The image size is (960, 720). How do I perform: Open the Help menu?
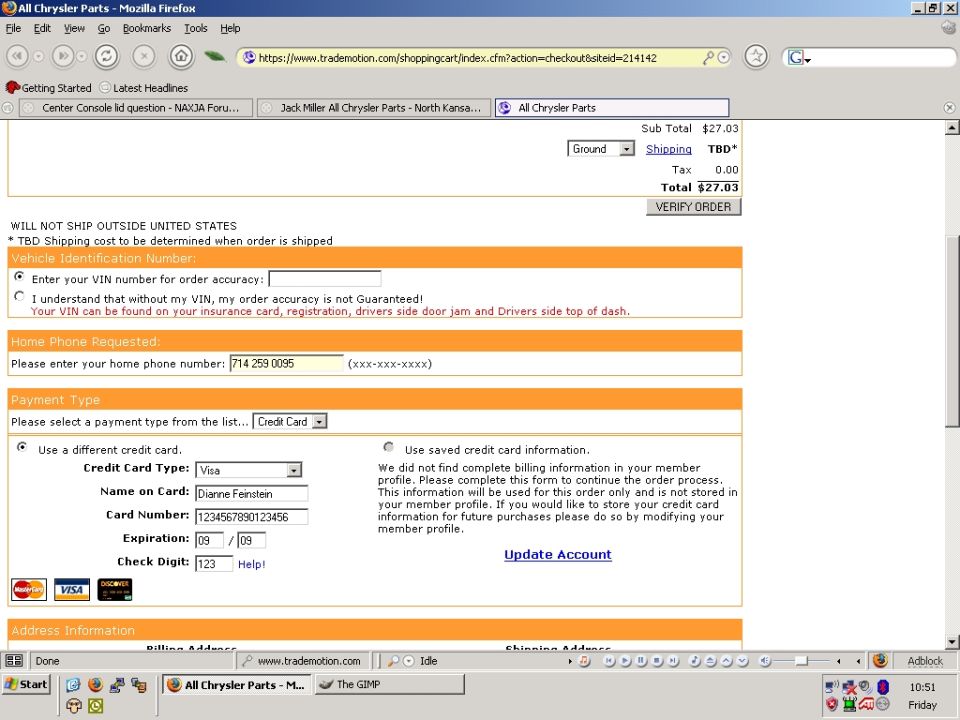230,28
